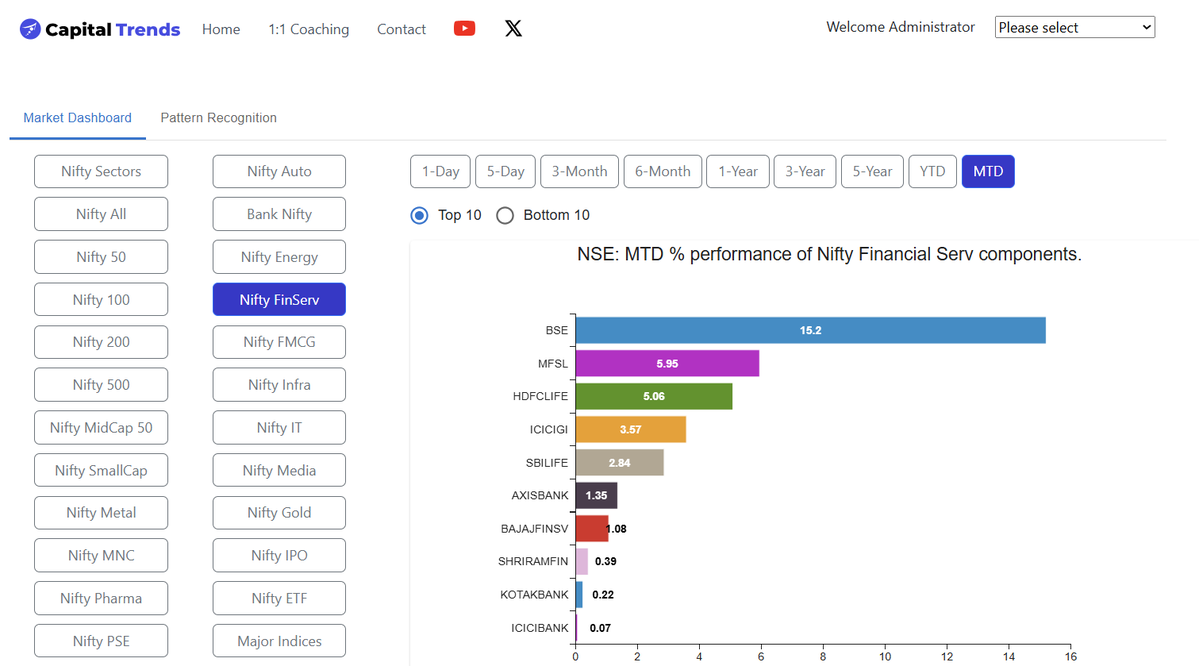Choose the 6-Month timeframe
This screenshot has height=666, width=1199.
pos(662,171)
